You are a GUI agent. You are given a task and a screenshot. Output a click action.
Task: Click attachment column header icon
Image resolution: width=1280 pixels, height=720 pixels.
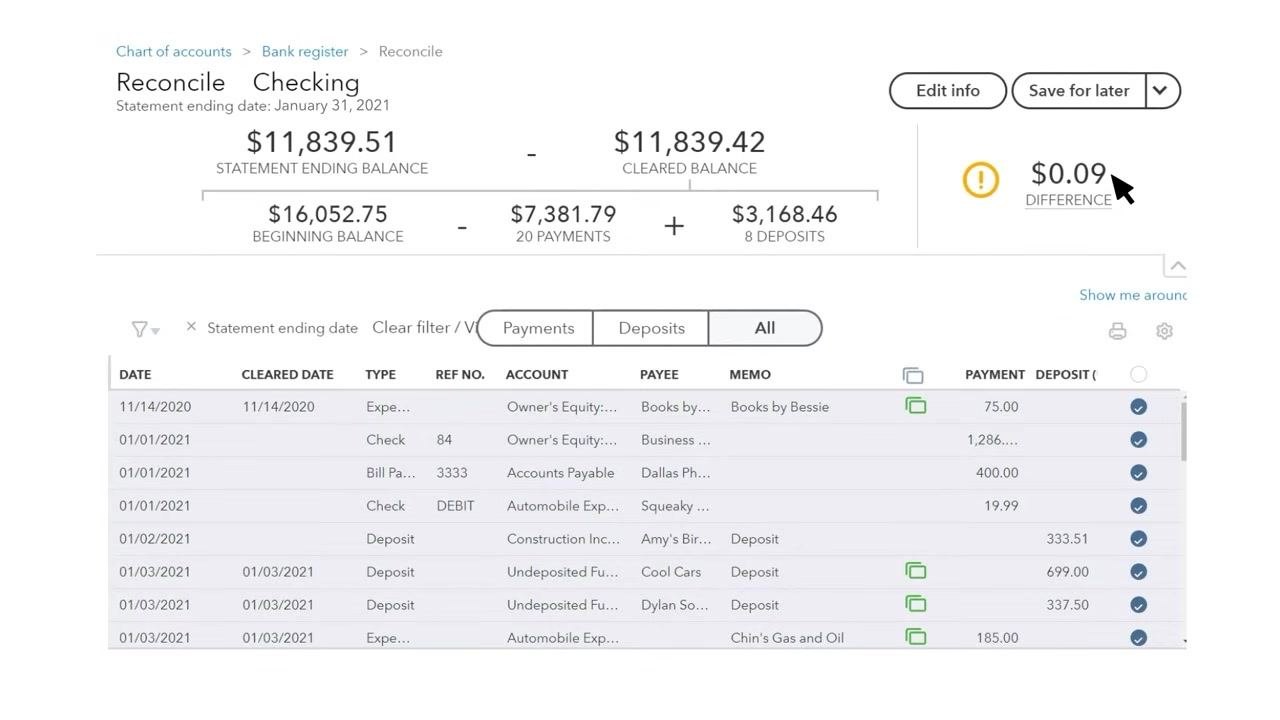pyautogui.click(x=913, y=375)
